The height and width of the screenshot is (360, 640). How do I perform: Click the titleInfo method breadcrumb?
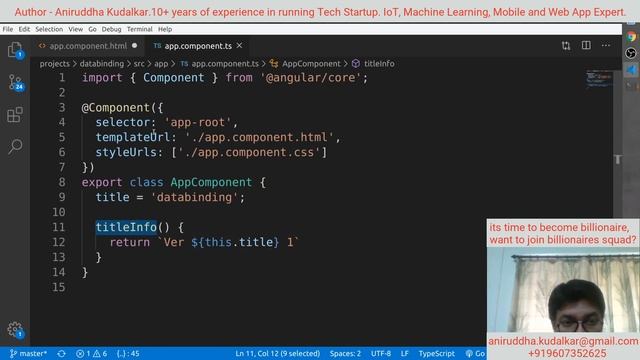click(x=373, y=64)
